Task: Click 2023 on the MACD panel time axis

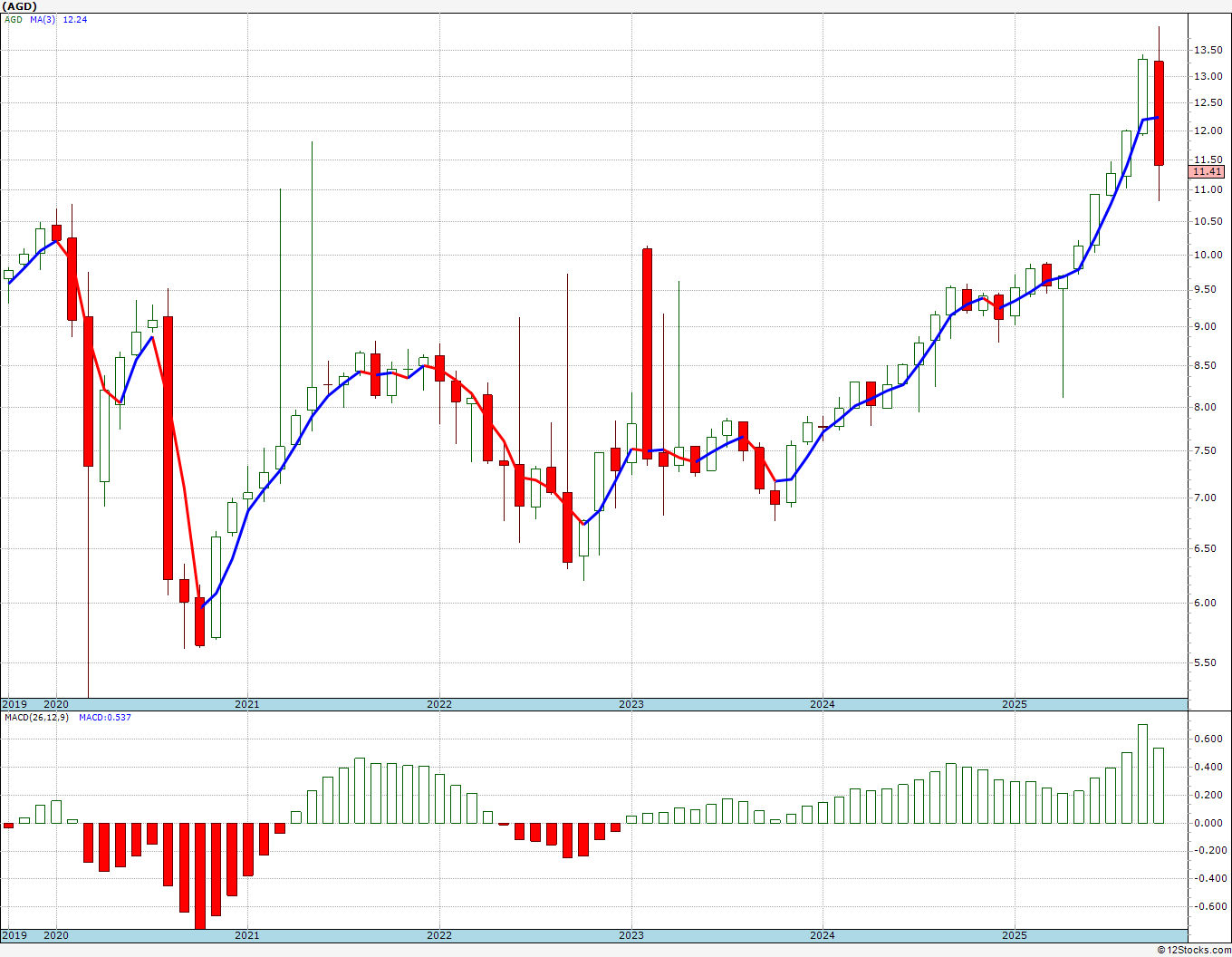Action: click(x=631, y=935)
